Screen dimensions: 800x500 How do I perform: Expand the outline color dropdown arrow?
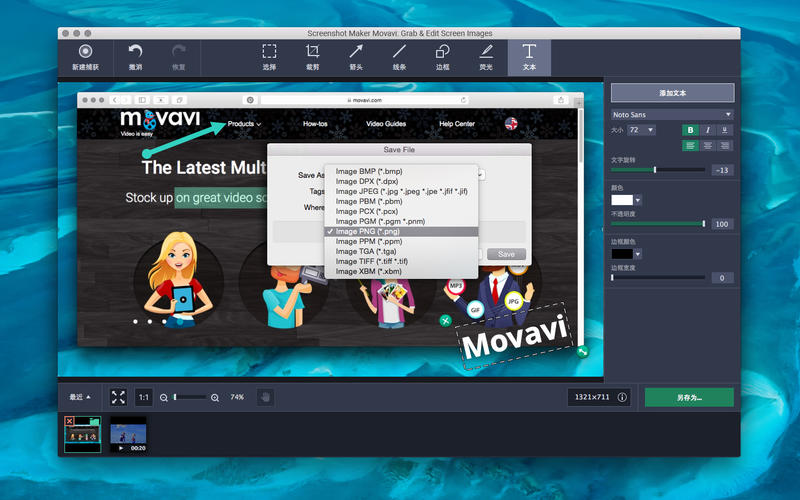coord(638,254)
